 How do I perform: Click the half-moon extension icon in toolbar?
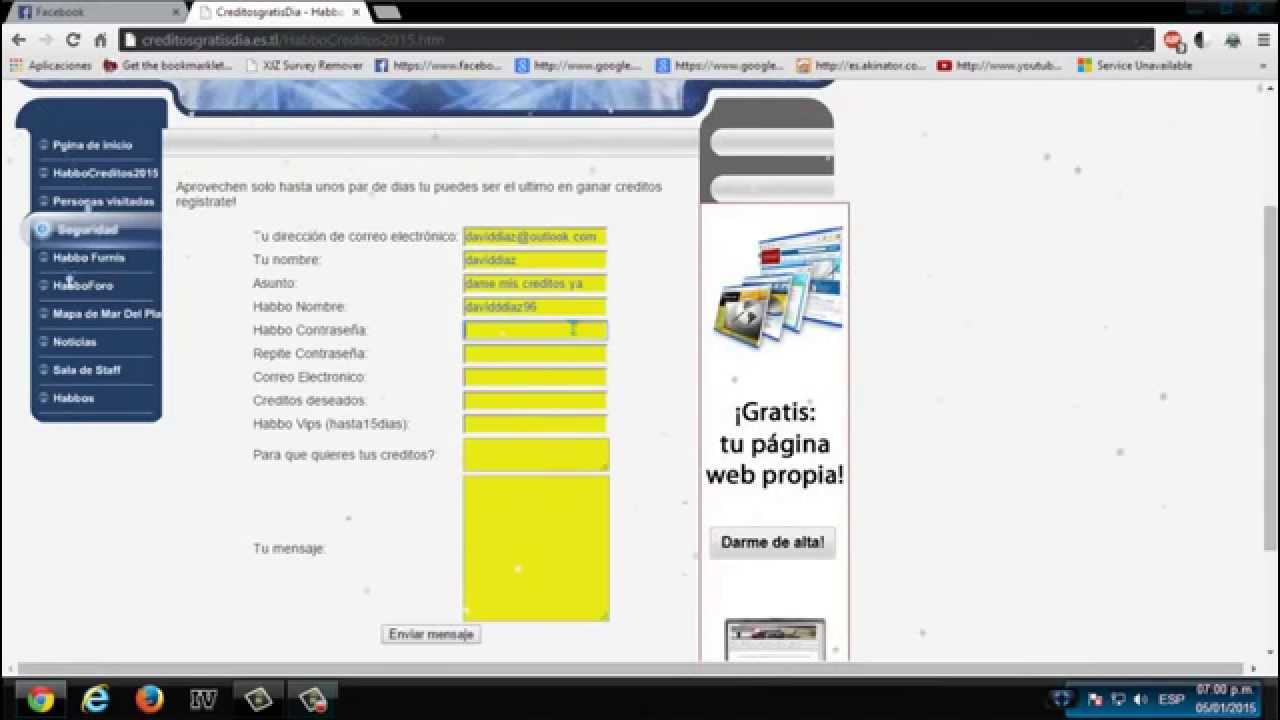coord(1202,40)
